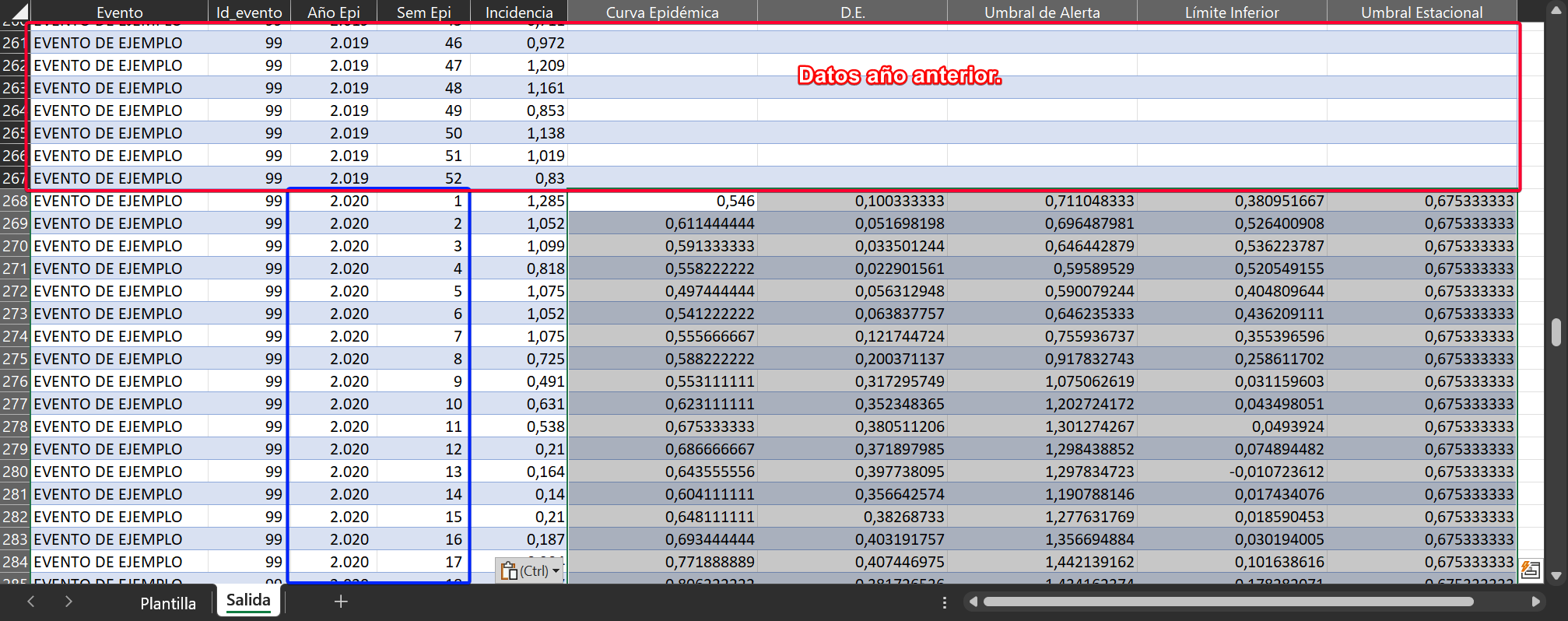Click Límite Inferior cell -0,010723612

pyautogui.click(x=1232, y=472)
